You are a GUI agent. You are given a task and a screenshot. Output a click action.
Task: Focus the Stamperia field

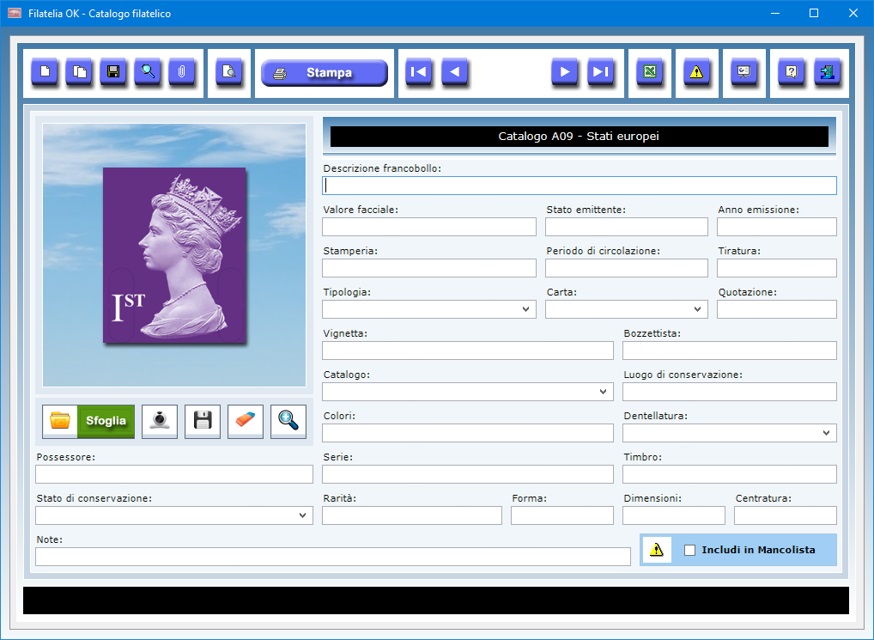(429, 268)
